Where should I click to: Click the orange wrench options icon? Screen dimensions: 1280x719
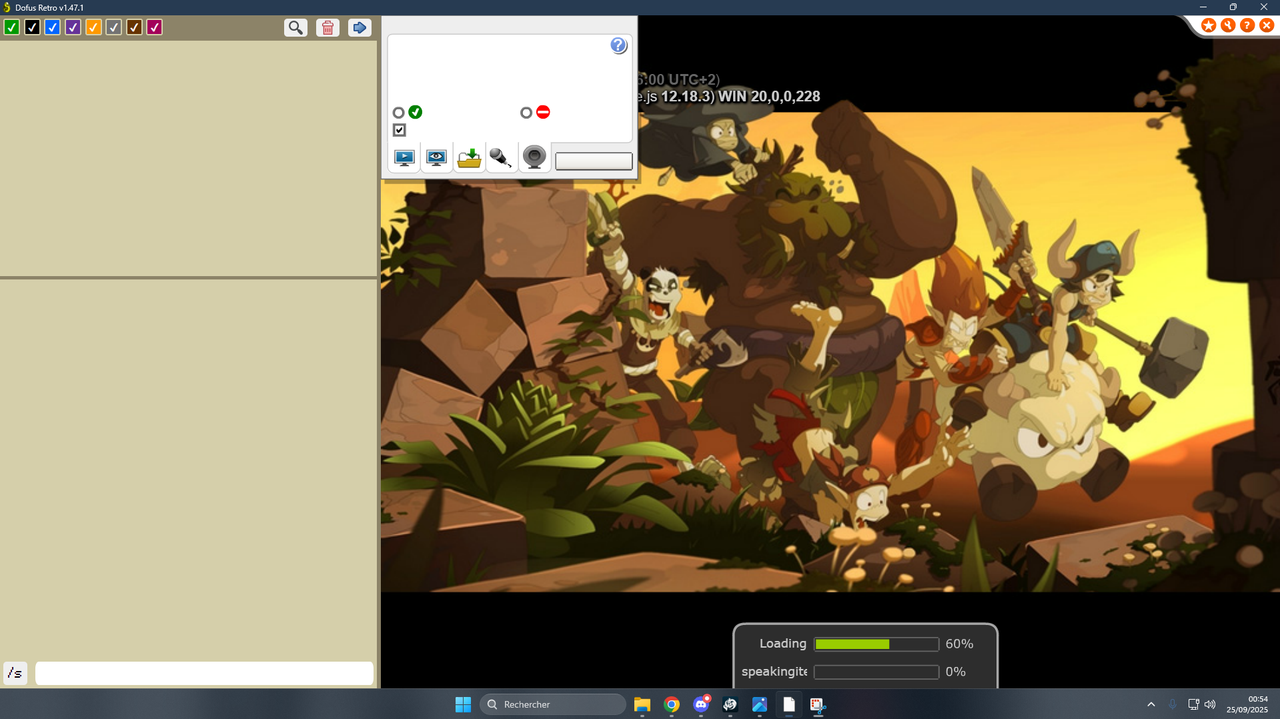(x=1228, y=25)
